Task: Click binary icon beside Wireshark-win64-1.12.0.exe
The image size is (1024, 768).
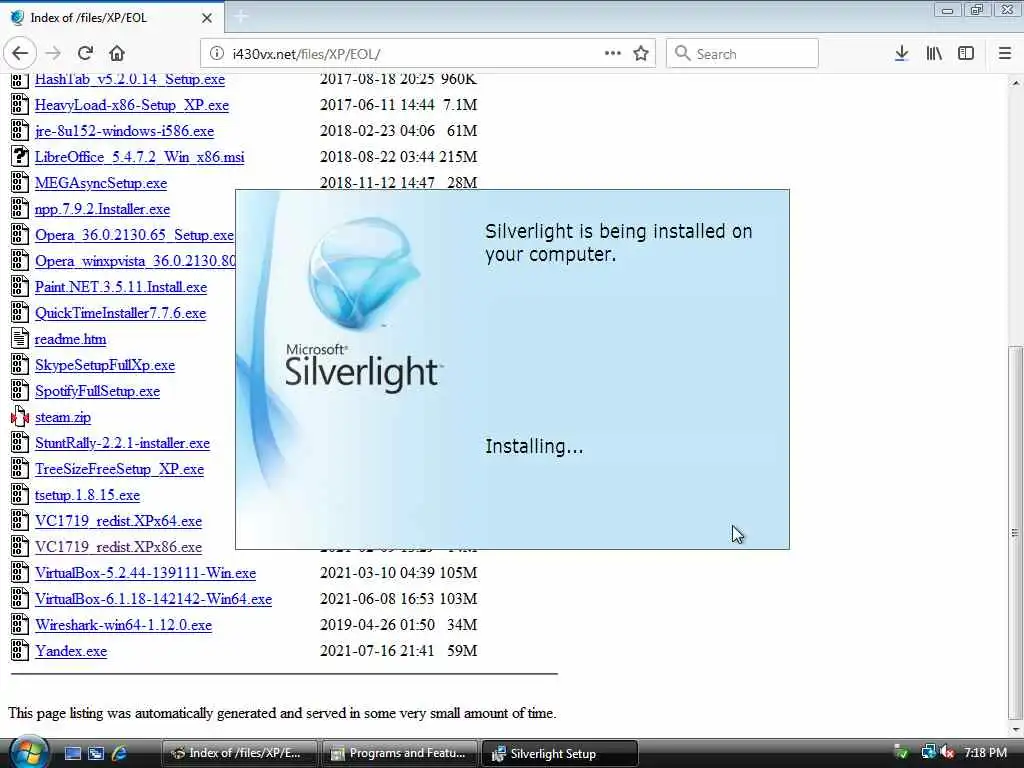Action: coord(20,624)
